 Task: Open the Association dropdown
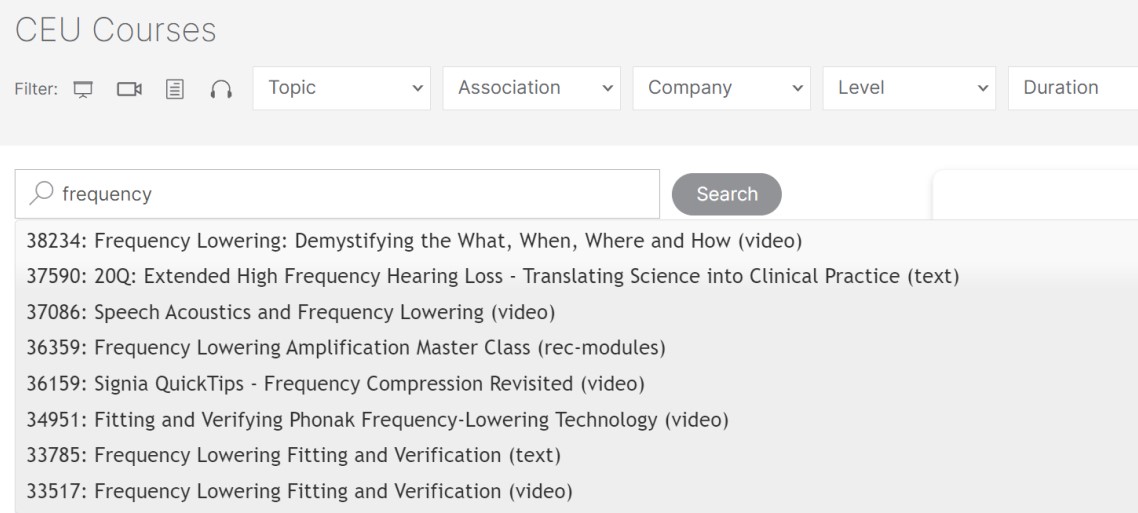click(532, 89)
